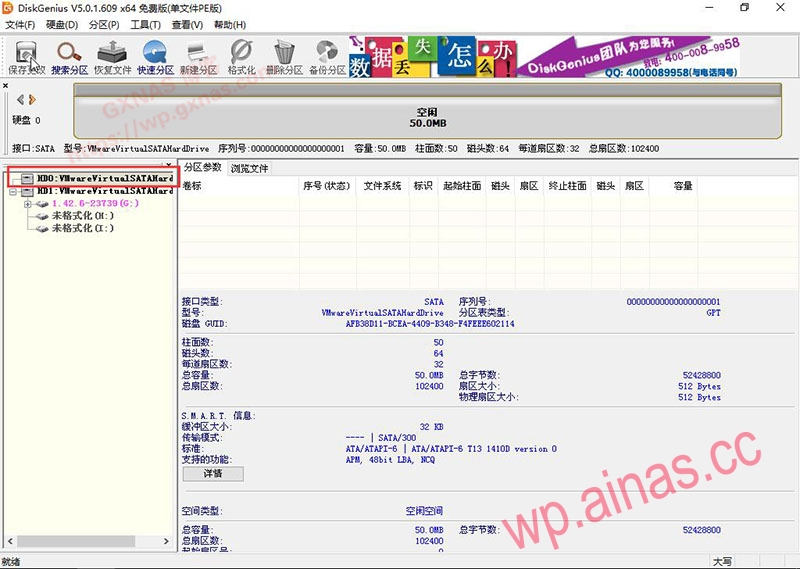Select HD1:VMwareVirtualSATAHard in the tree

[x=105, y=191]
